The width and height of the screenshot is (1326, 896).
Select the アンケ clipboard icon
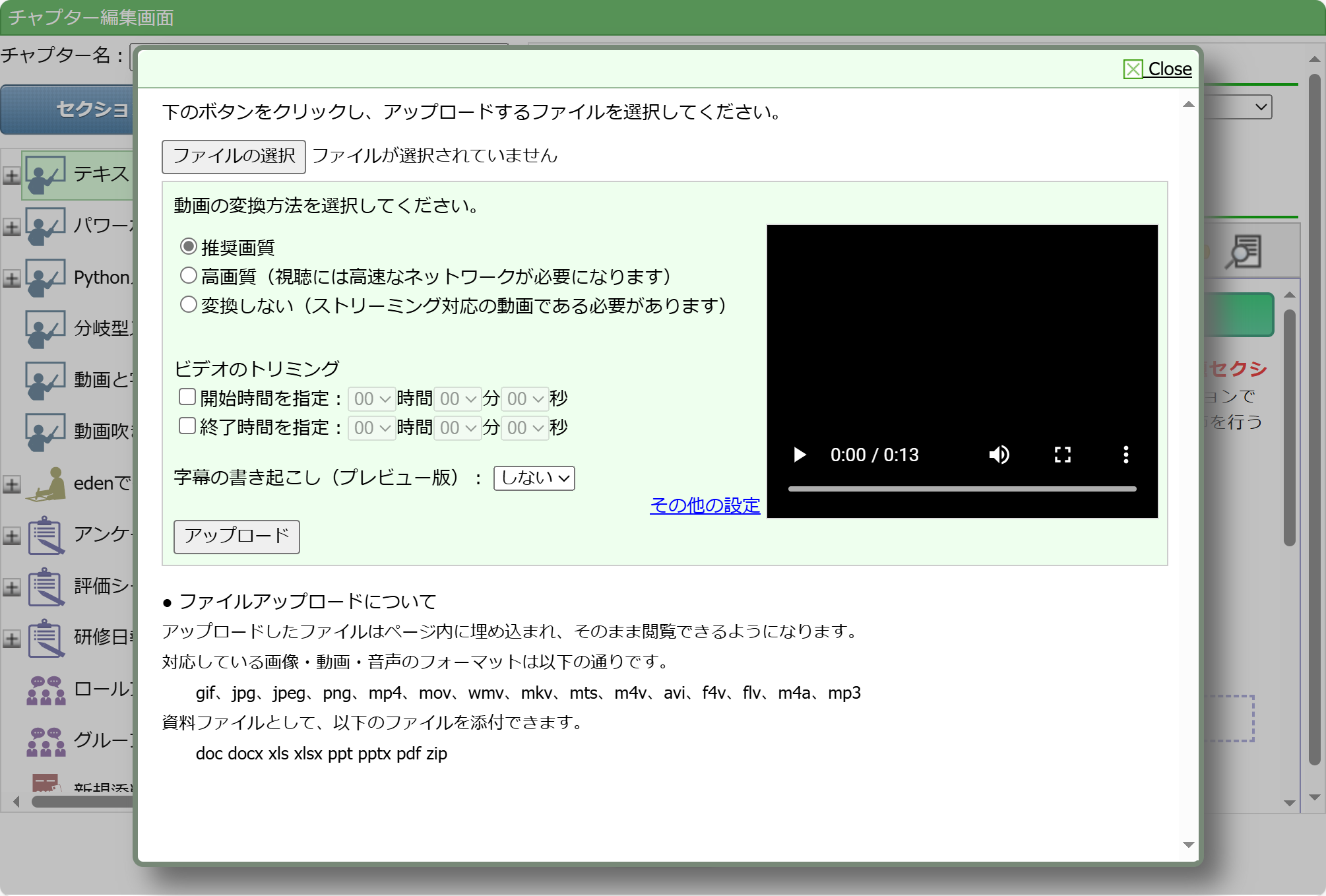[46, 535]
